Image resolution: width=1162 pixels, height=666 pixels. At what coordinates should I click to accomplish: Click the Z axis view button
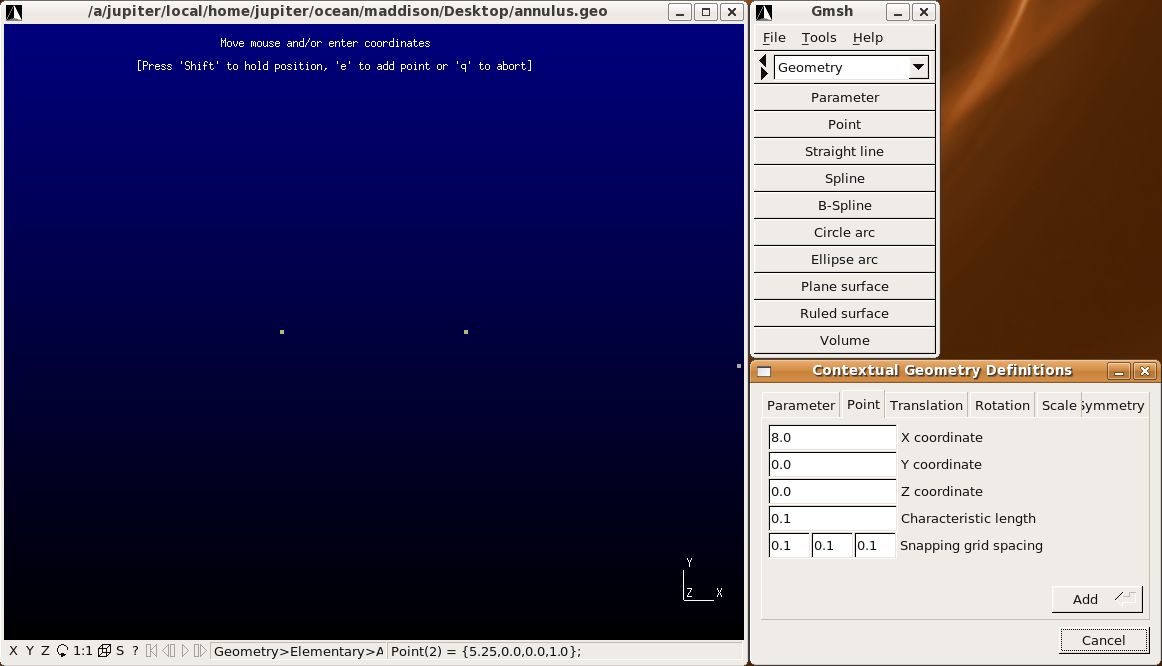click(45, 651)
